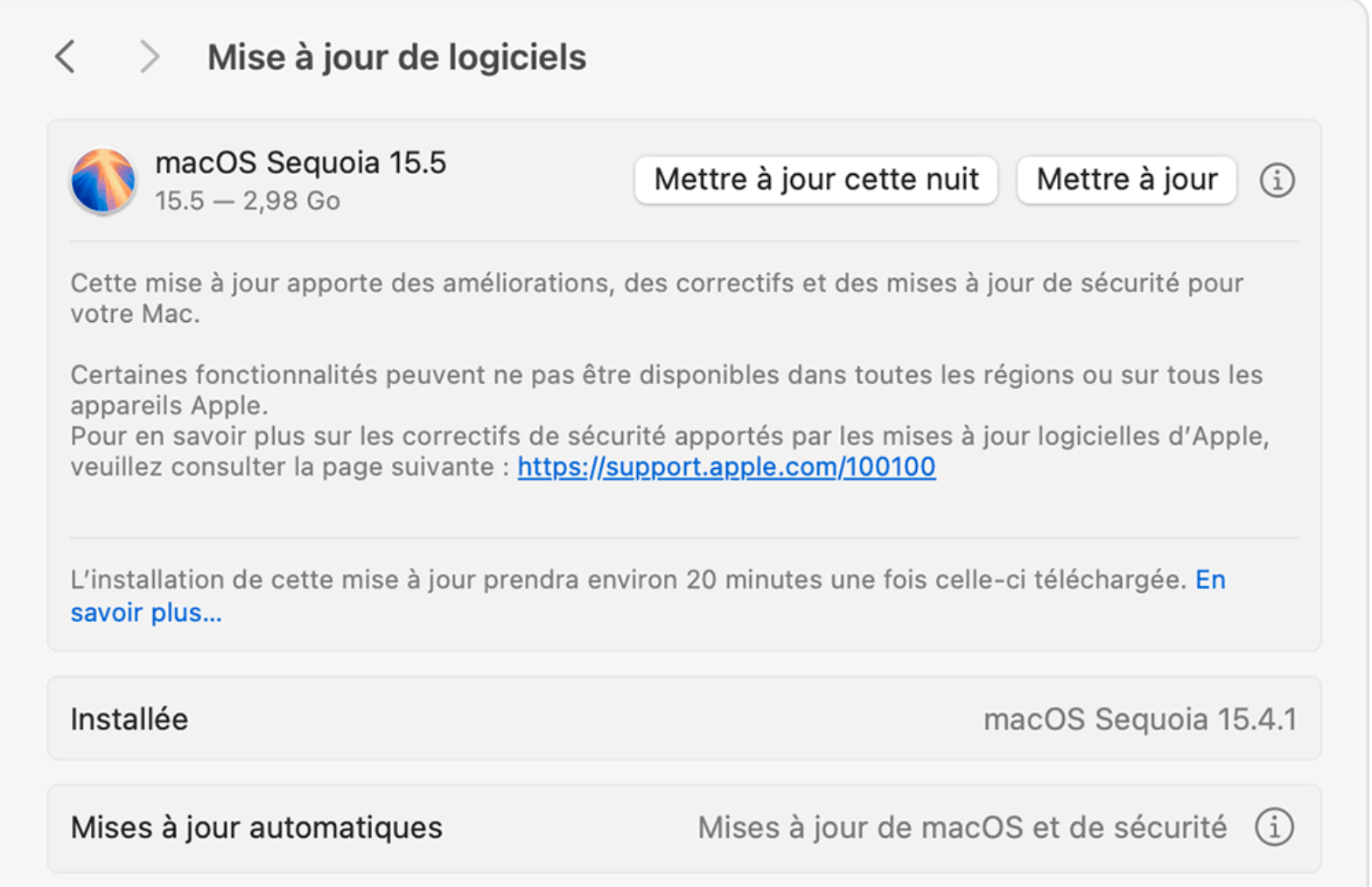Click Mettre à jour cette nuit

815,180
